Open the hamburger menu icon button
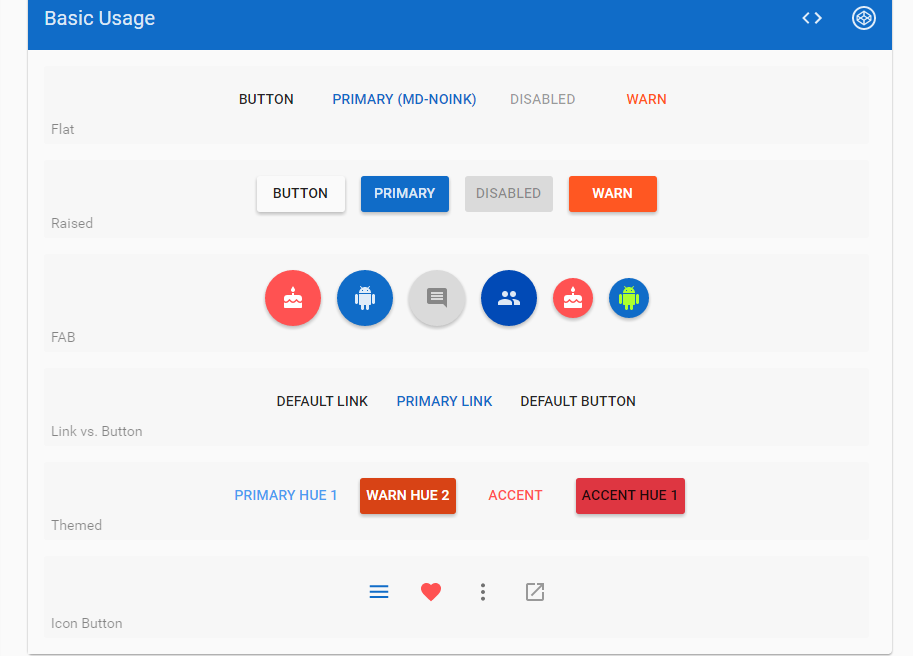 [x=379, y=592]
